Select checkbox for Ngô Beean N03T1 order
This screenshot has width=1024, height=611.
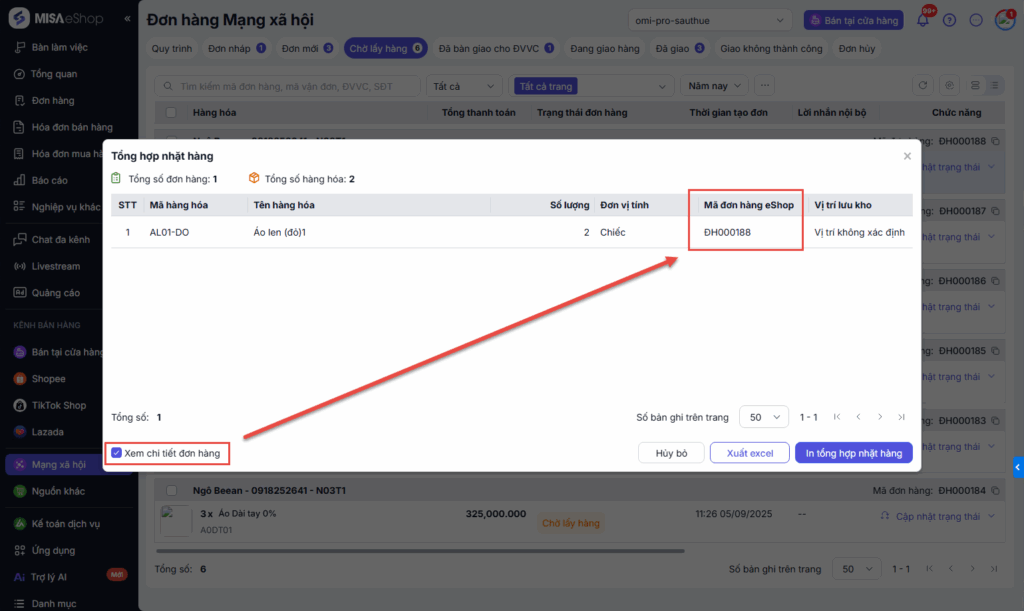pos(171,490)
